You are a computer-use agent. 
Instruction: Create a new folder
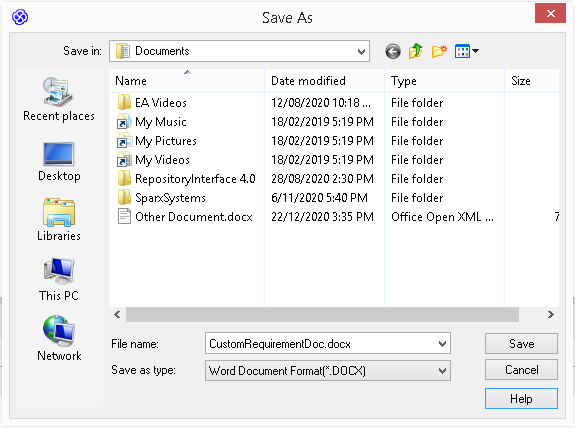tap(439, 51)
